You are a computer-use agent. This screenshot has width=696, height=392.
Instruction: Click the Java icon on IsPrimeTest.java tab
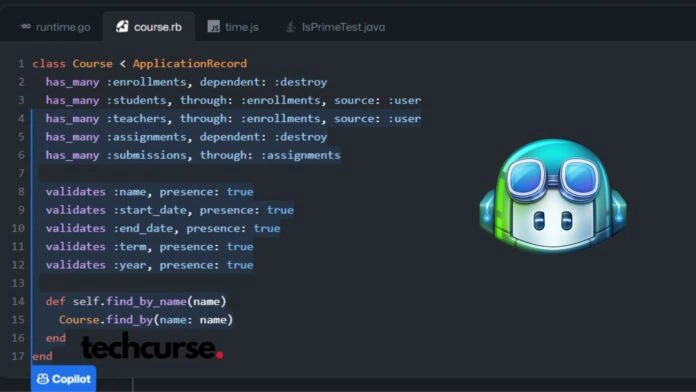(290, 27)
